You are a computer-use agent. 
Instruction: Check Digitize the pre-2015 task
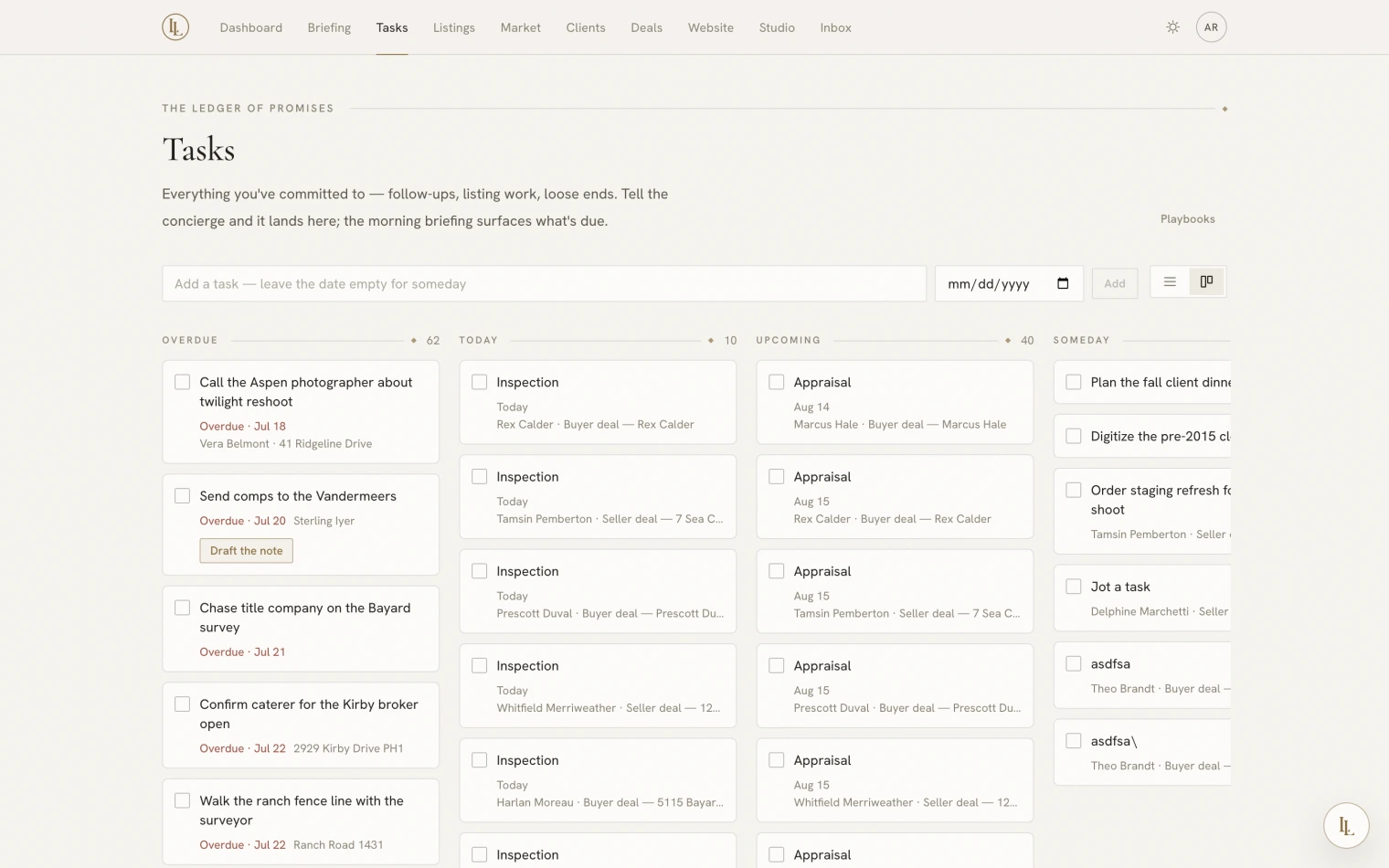click(1073, 436)
